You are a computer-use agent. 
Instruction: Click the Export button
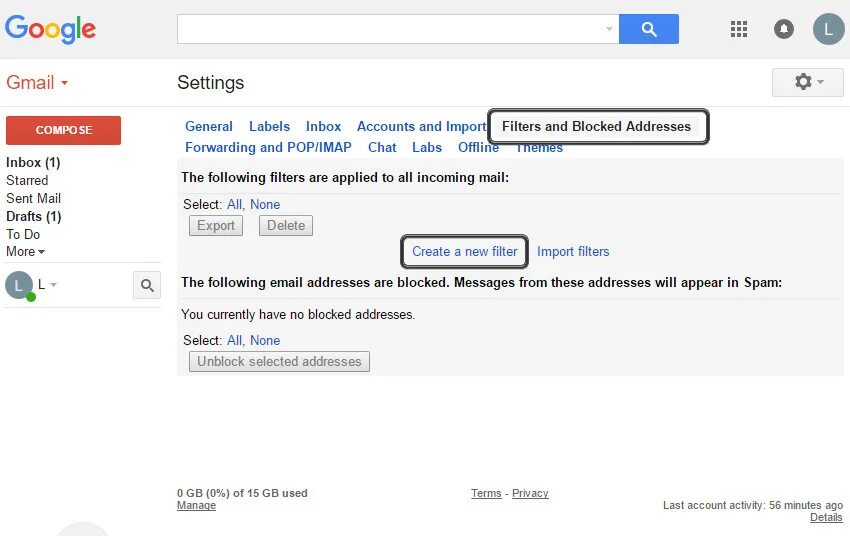click(x=216, y=225)
